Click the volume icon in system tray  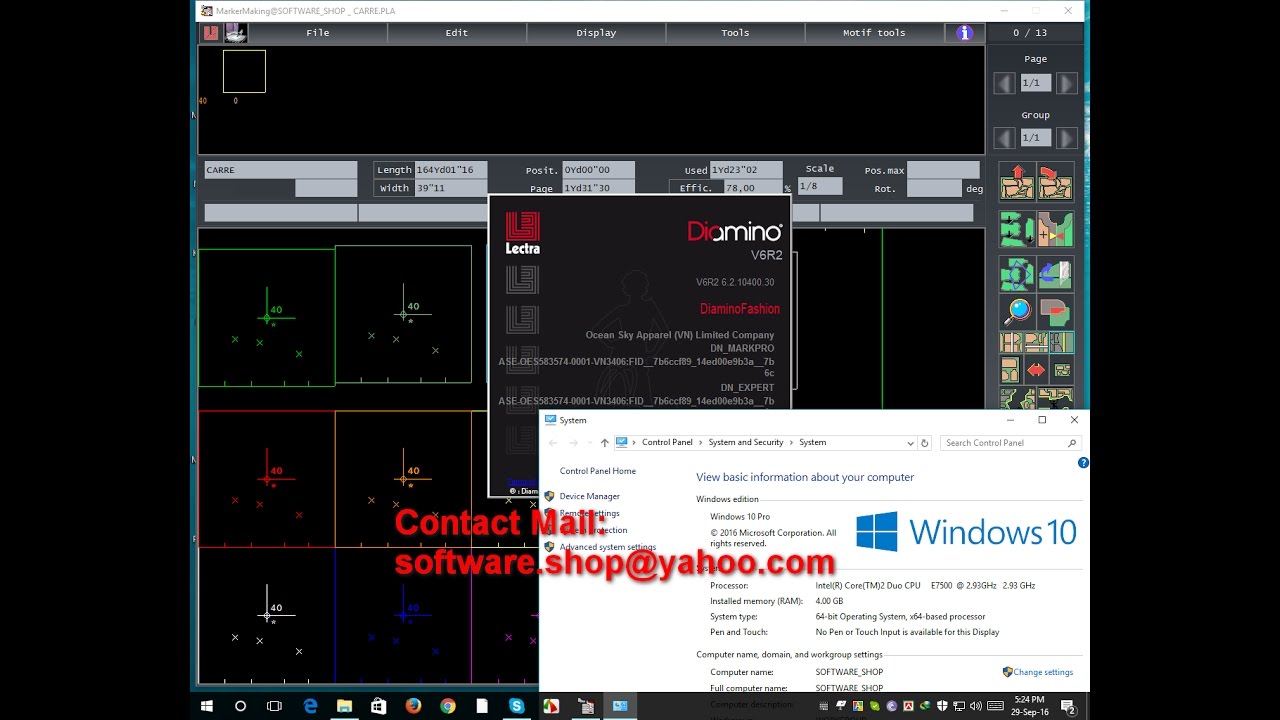coord(974,706)
